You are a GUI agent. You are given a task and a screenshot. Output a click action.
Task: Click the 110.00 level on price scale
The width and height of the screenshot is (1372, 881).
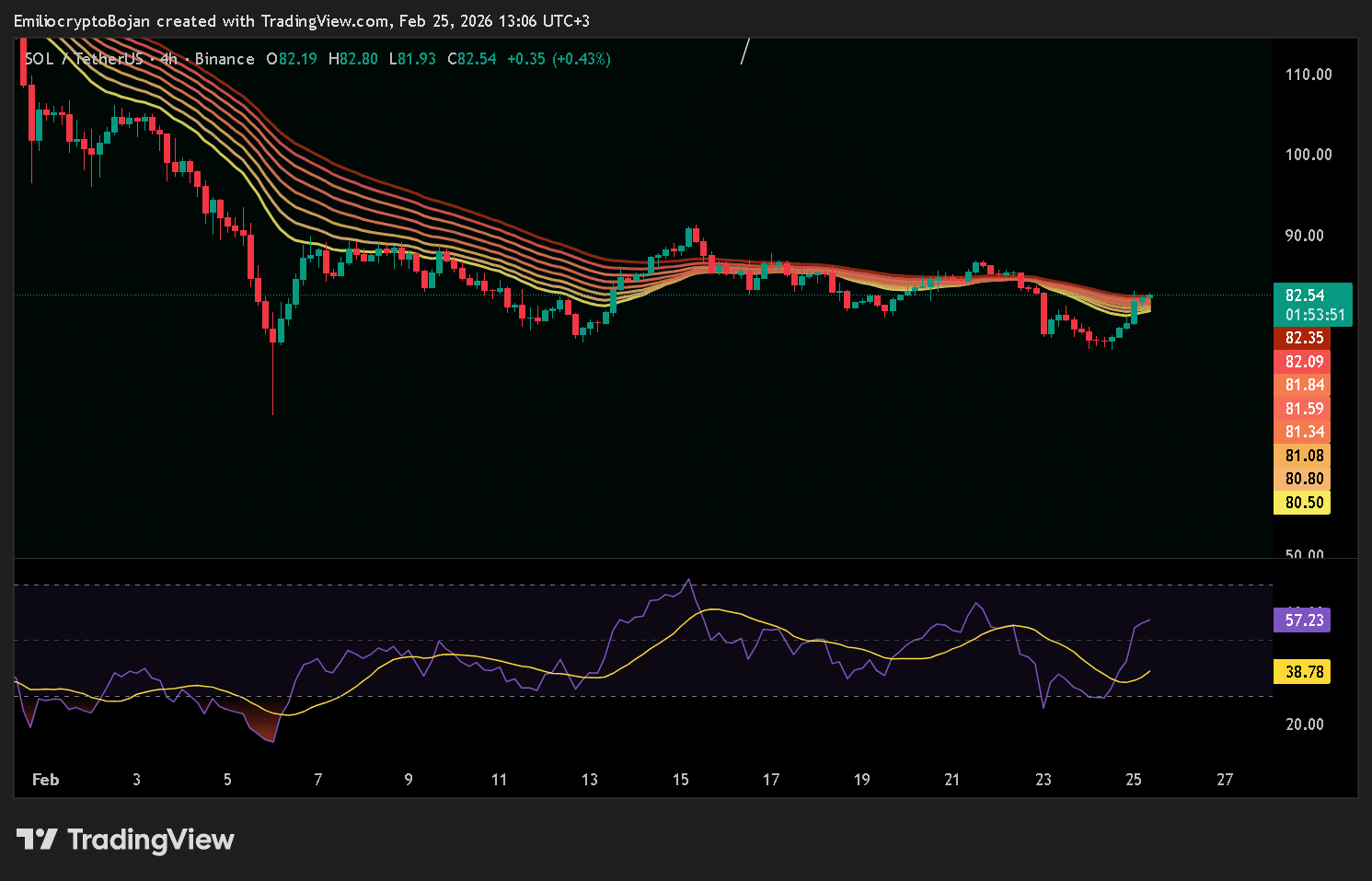click(x=1309, y=75)
